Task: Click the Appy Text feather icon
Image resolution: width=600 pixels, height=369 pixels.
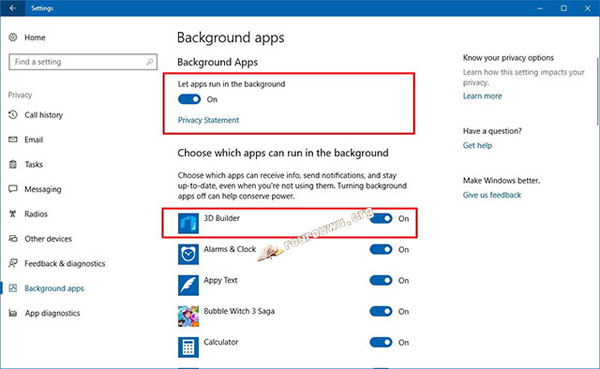Action: 188,285
